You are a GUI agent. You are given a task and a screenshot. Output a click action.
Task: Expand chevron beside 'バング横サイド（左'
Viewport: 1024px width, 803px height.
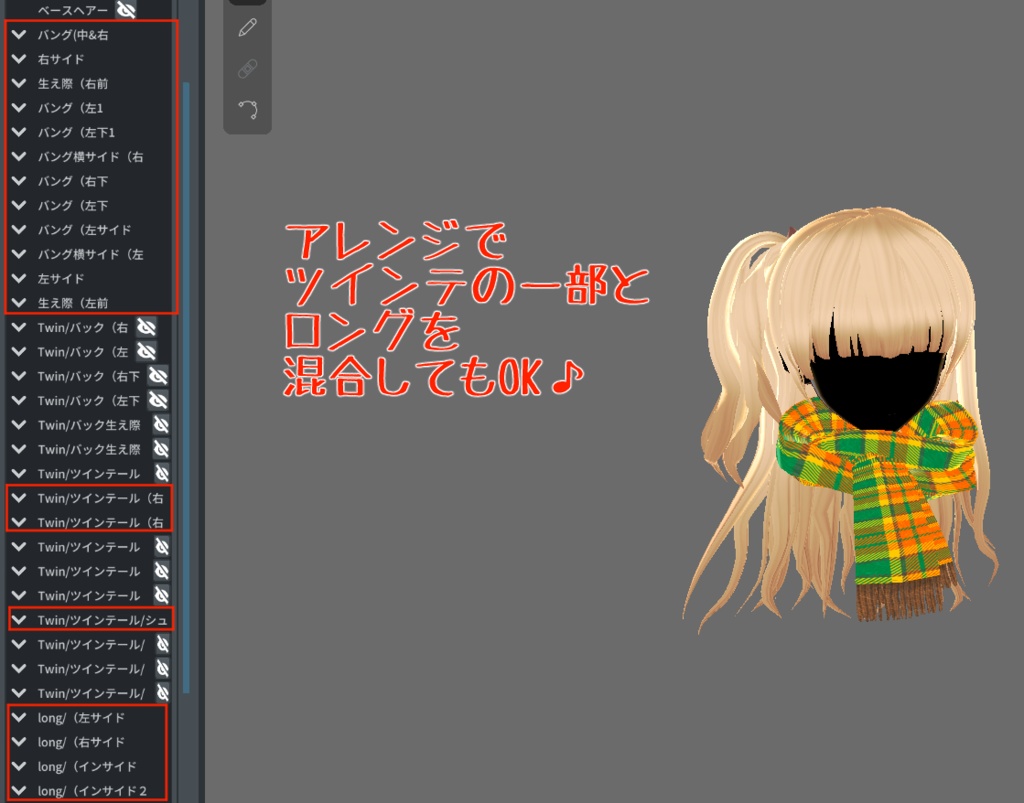(19, 254)
